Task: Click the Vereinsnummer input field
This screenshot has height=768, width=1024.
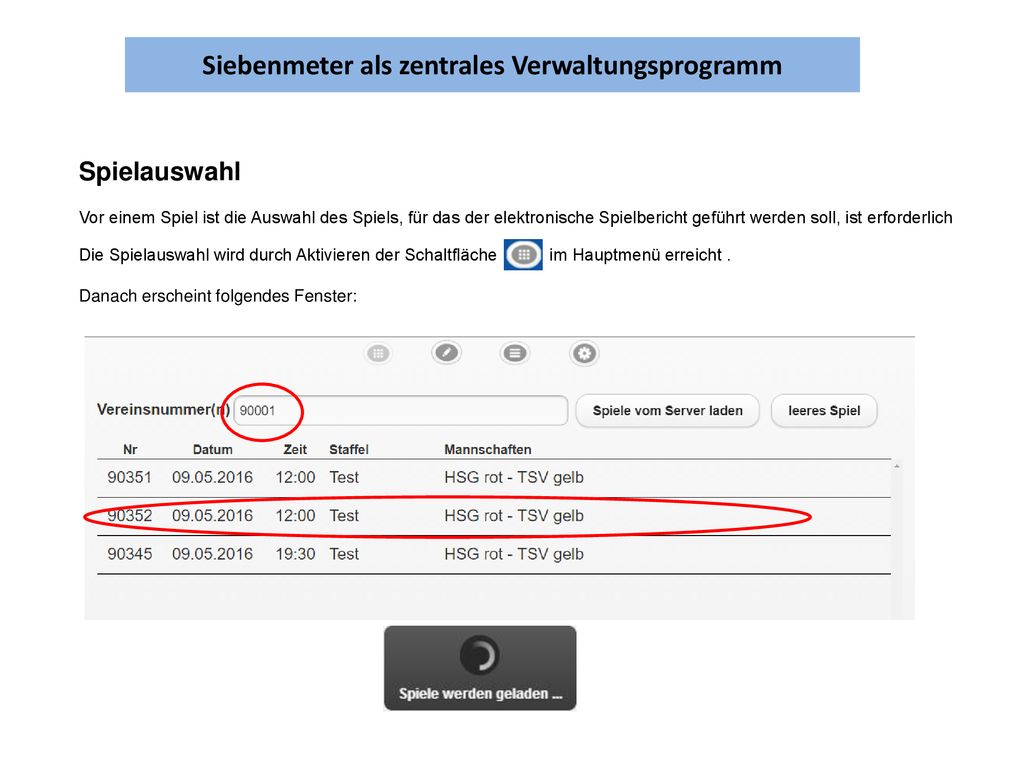Action: point(401,410)
